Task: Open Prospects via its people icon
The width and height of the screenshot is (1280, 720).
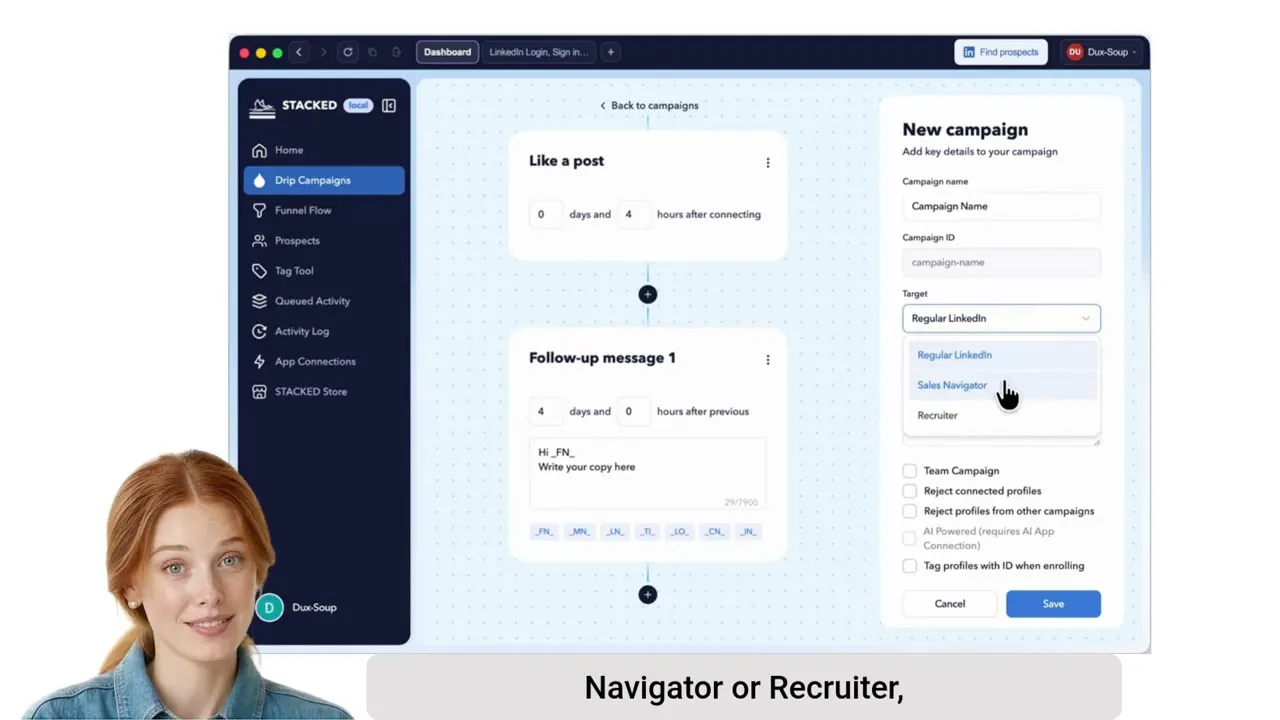Action: [259, 240]
